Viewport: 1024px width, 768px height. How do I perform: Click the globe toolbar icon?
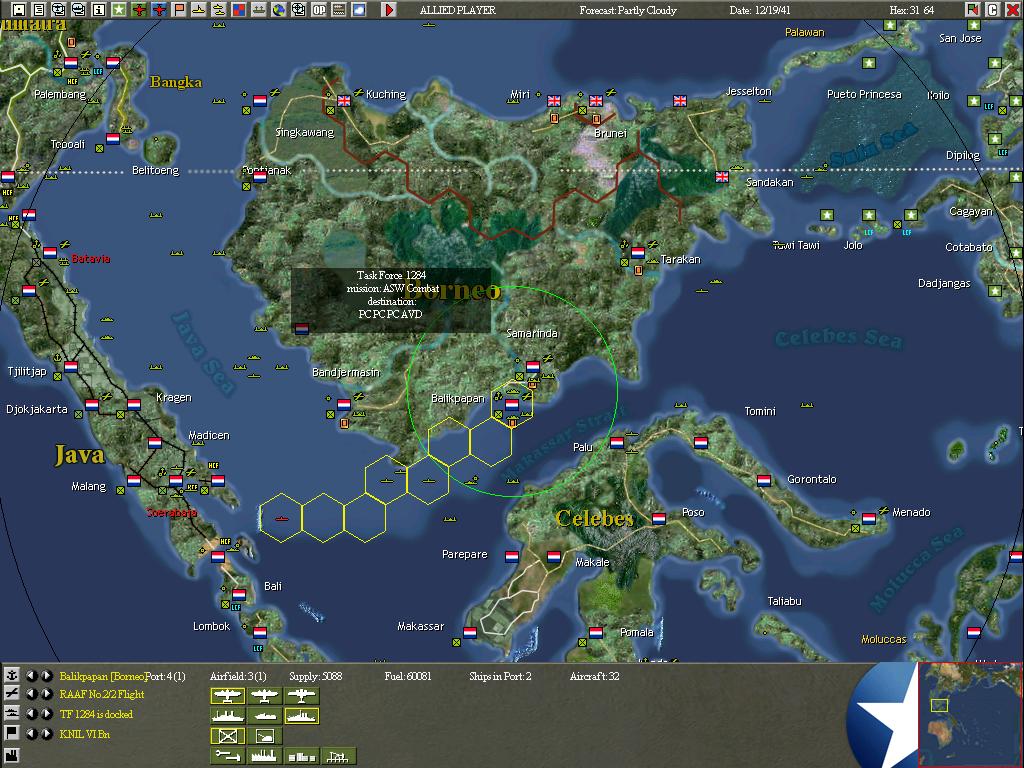tap(279, 10)
